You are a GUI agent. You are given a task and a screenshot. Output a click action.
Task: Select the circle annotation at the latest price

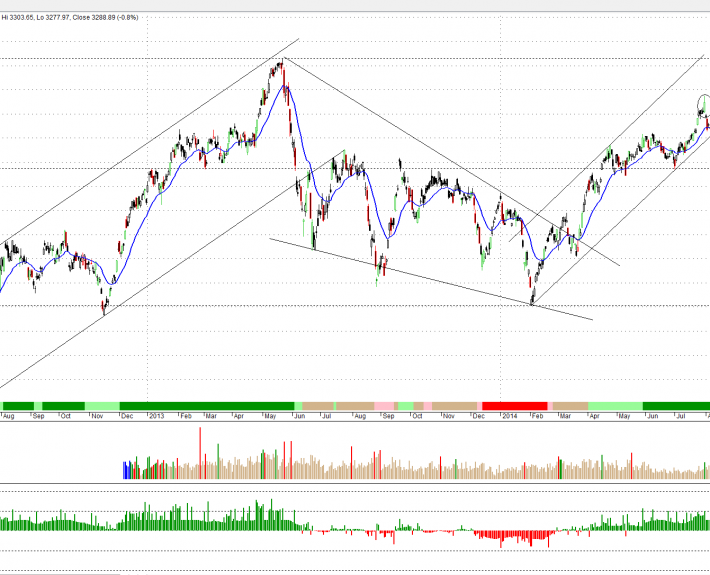point(704,102)
